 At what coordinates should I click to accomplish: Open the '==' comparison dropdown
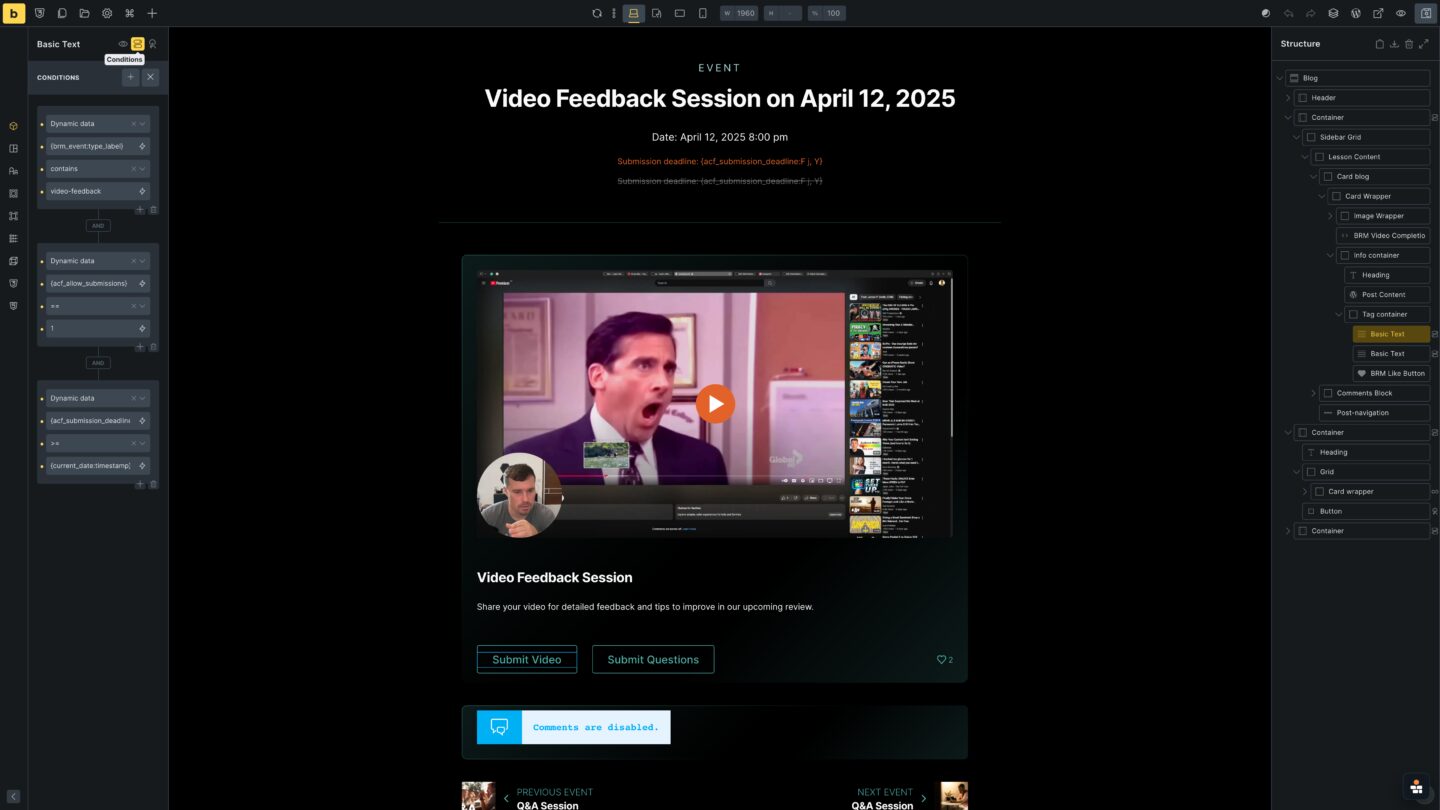point(98,306)
